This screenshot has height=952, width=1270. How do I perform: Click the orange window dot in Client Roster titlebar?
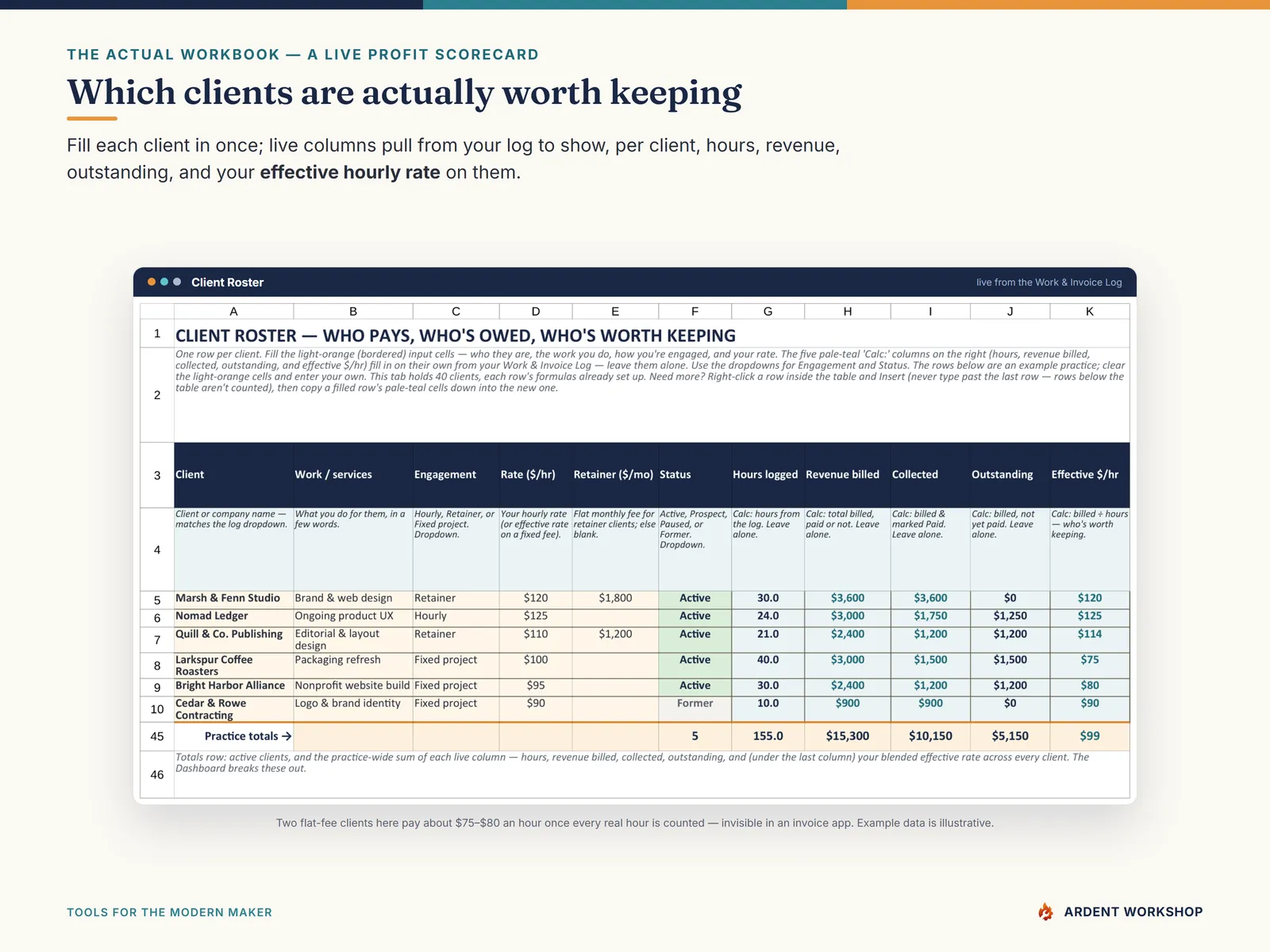coord(152,282)
